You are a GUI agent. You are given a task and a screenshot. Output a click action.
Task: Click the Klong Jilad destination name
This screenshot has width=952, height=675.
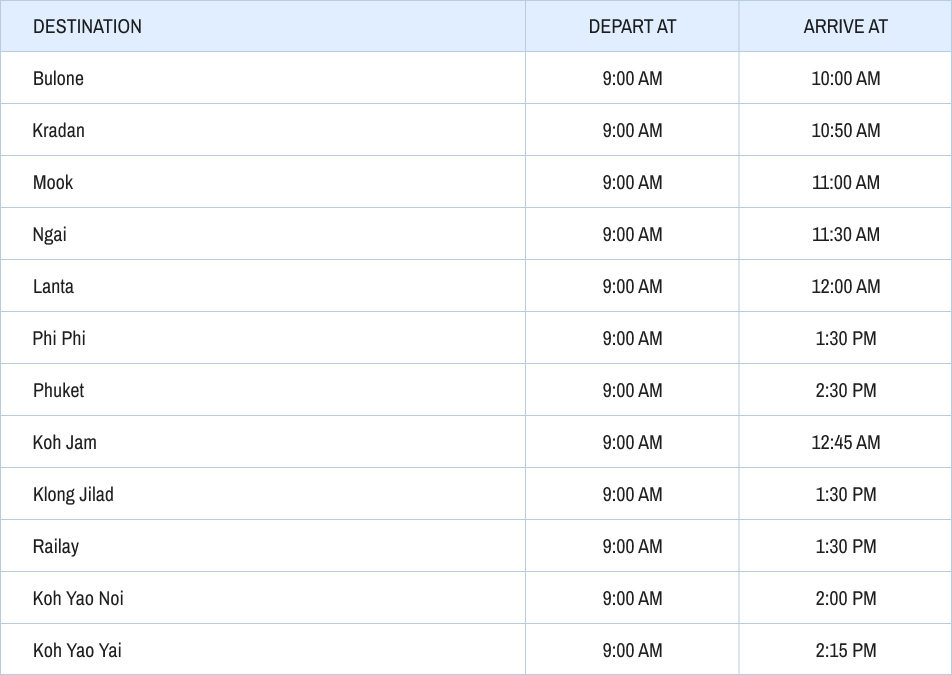[x=73, y=494]
